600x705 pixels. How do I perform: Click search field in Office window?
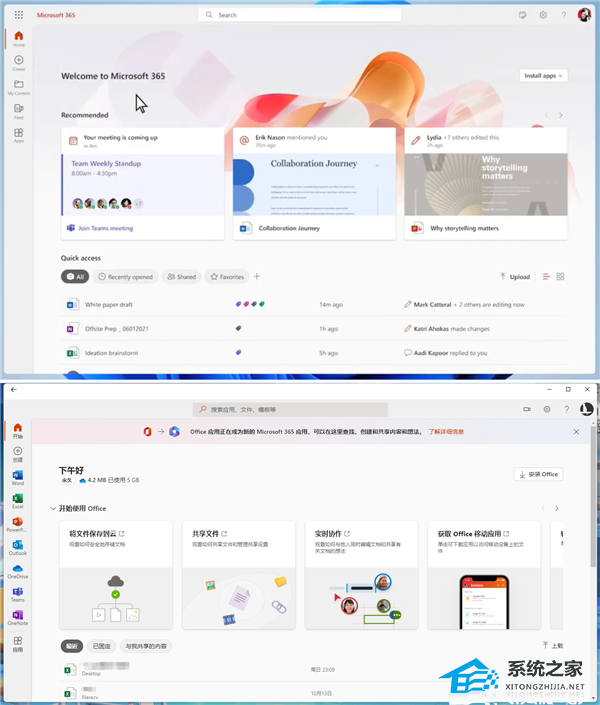pos(290,409)
